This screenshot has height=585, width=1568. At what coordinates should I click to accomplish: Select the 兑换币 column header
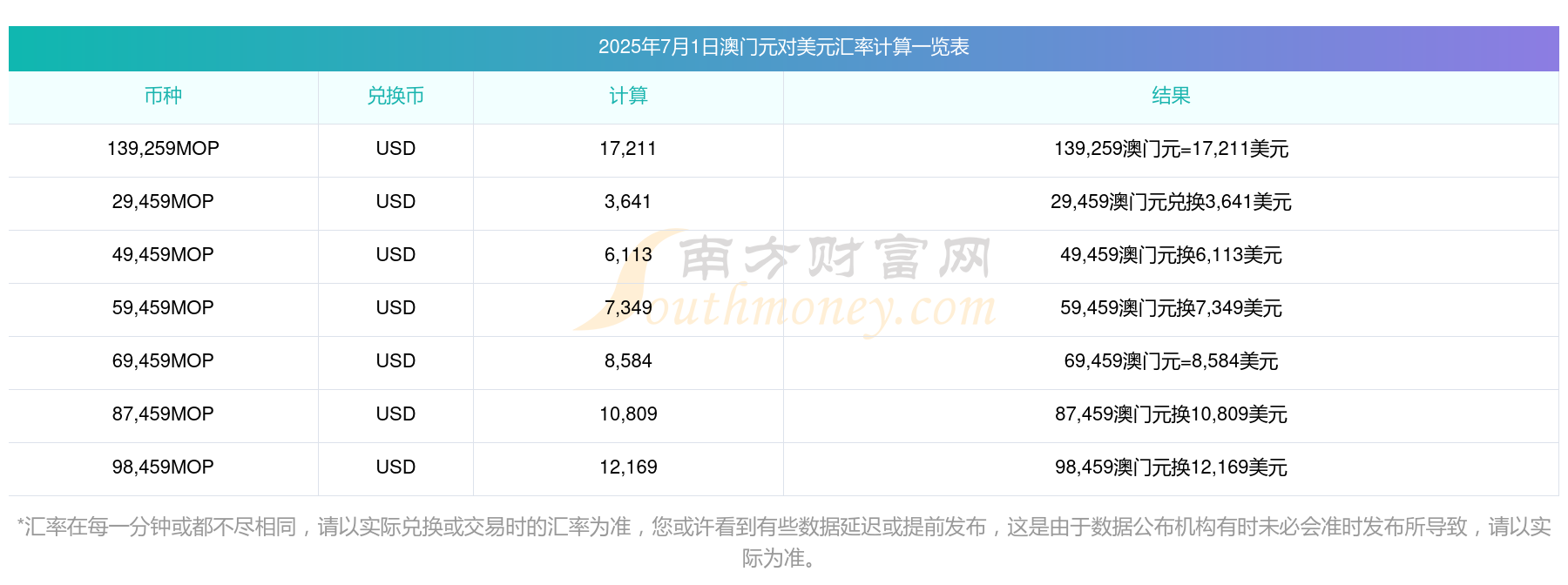395,97
